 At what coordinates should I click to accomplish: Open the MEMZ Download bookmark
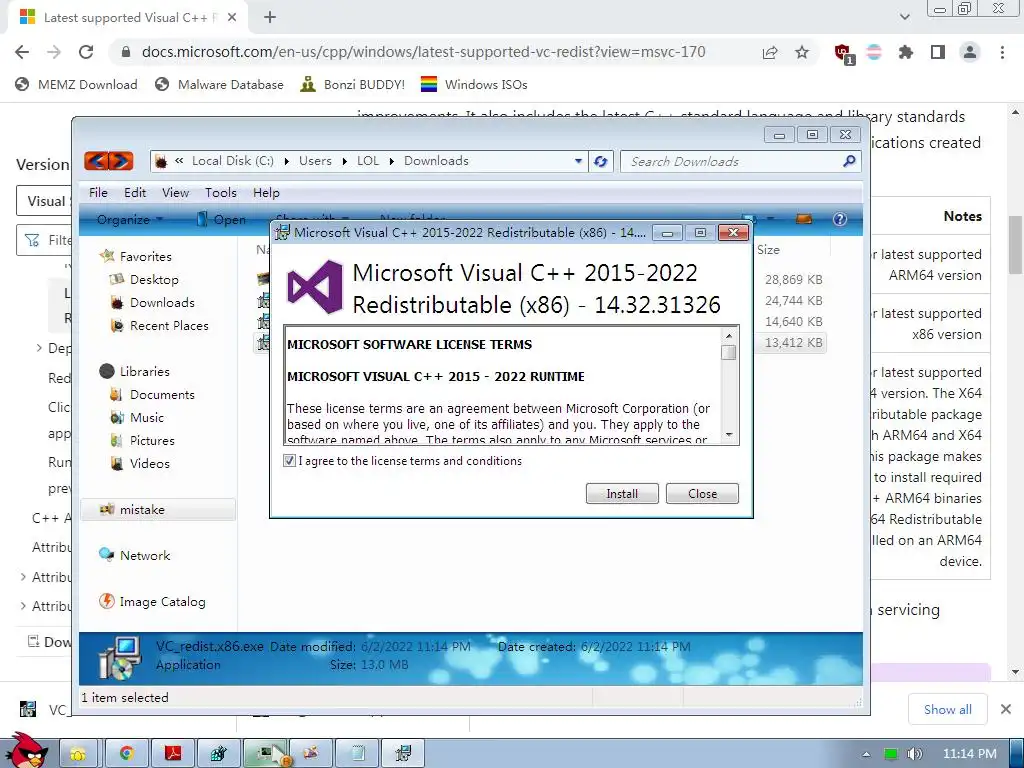(x=76, y=84)
